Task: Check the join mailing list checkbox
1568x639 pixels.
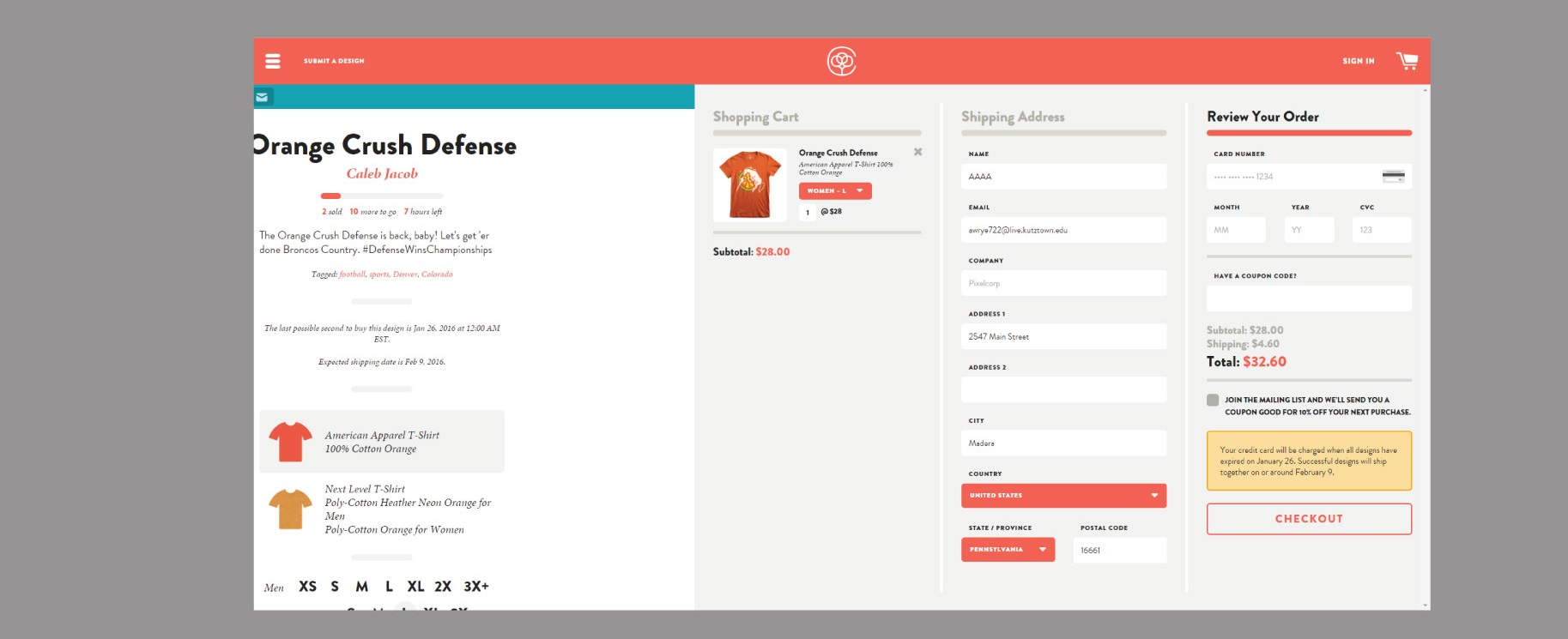Action: pos(1213,401)
